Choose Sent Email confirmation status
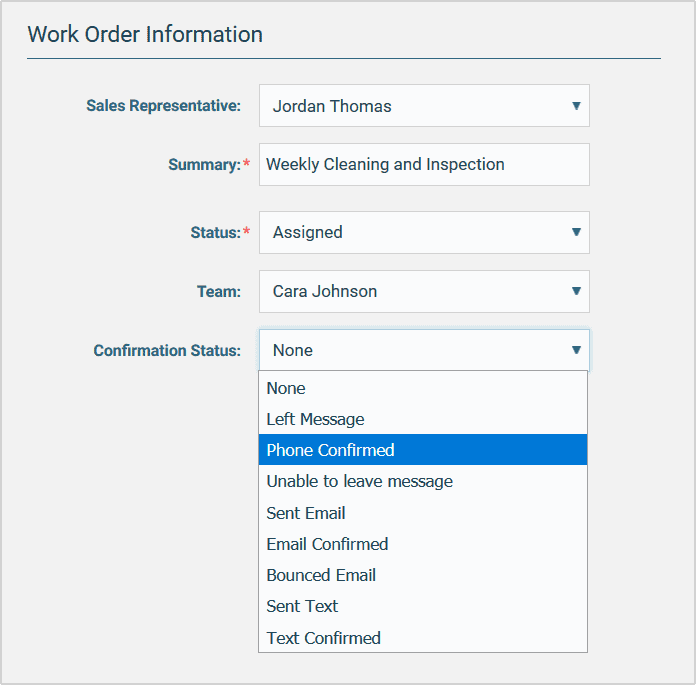Viewport: 696px width, 685px height. (306, 513)
